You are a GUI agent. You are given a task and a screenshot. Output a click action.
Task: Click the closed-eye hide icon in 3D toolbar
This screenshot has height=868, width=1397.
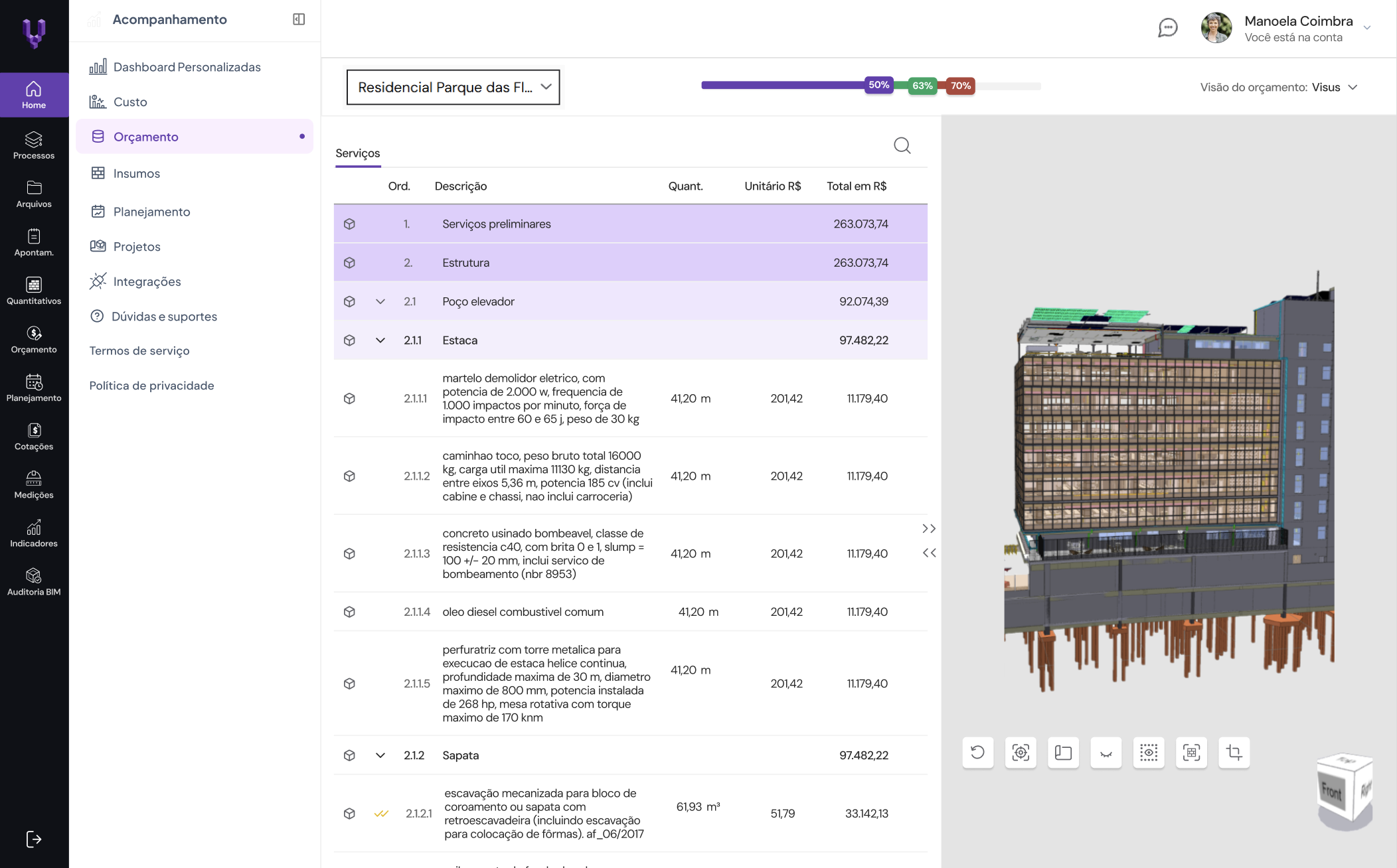(1106, 753)
